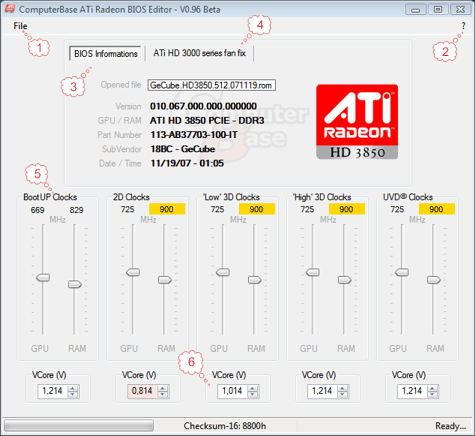Viewport: 475px width, 436px height.
Task: Click the app icon in title bar
Action: 10,9
